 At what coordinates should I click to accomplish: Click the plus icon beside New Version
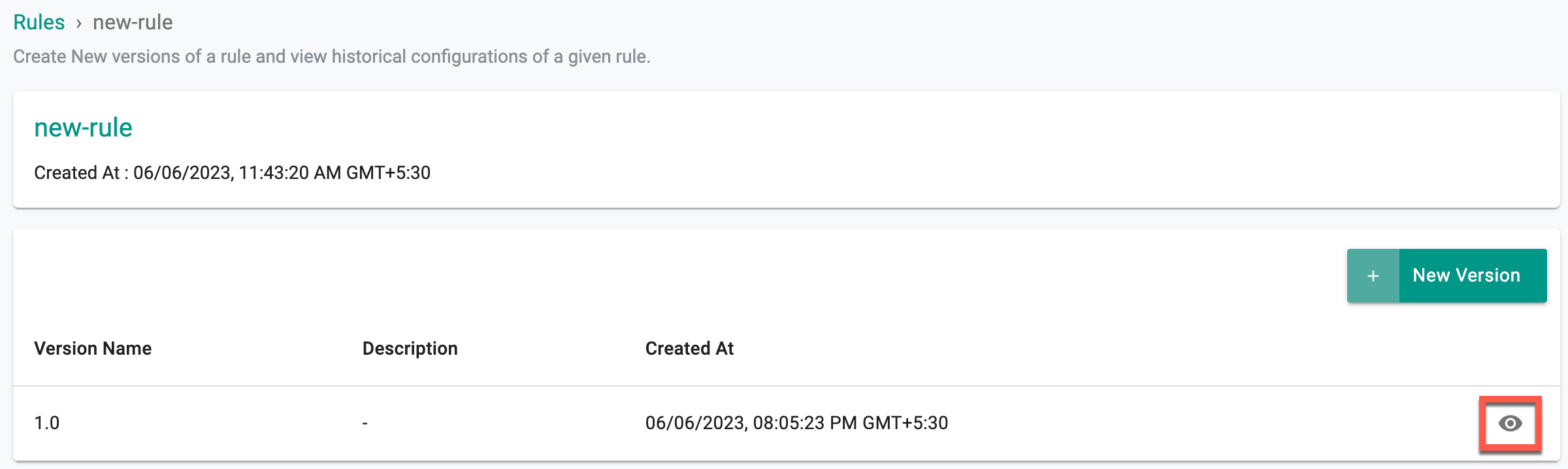(1373, 276)
